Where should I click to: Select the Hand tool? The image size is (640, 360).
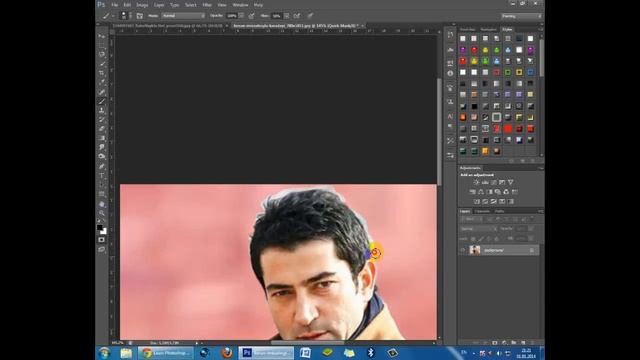click(x=102, y=204)
